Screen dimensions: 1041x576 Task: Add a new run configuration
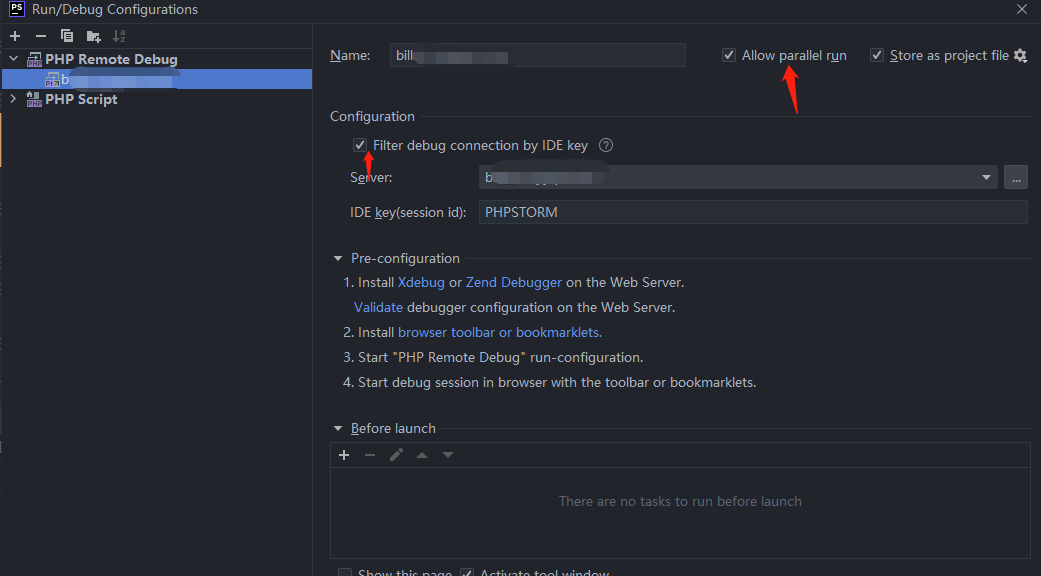tap(15, 36)
